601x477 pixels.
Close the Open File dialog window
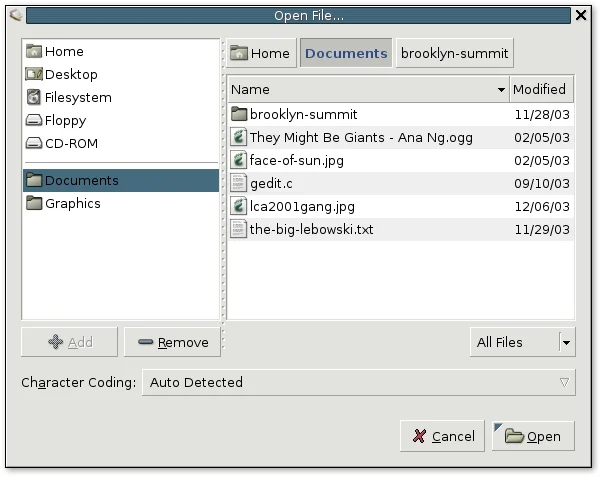[x=581, y=15]
